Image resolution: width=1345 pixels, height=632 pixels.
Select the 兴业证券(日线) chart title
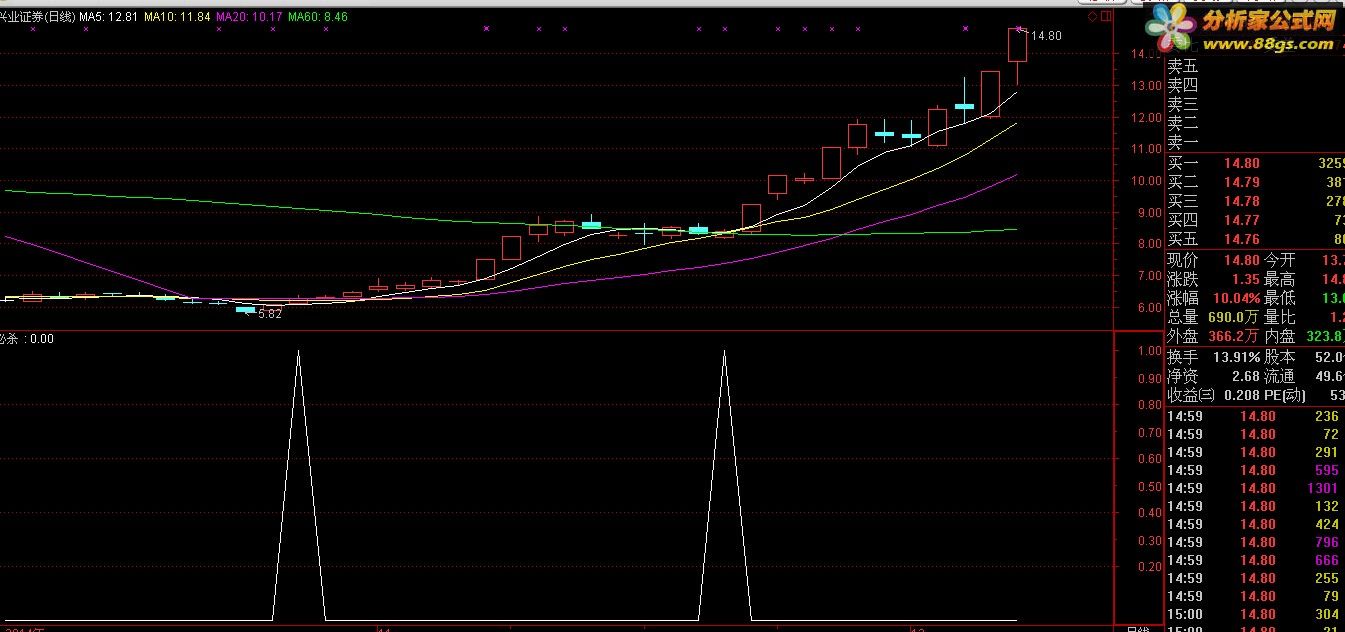[x=37, y=17]
